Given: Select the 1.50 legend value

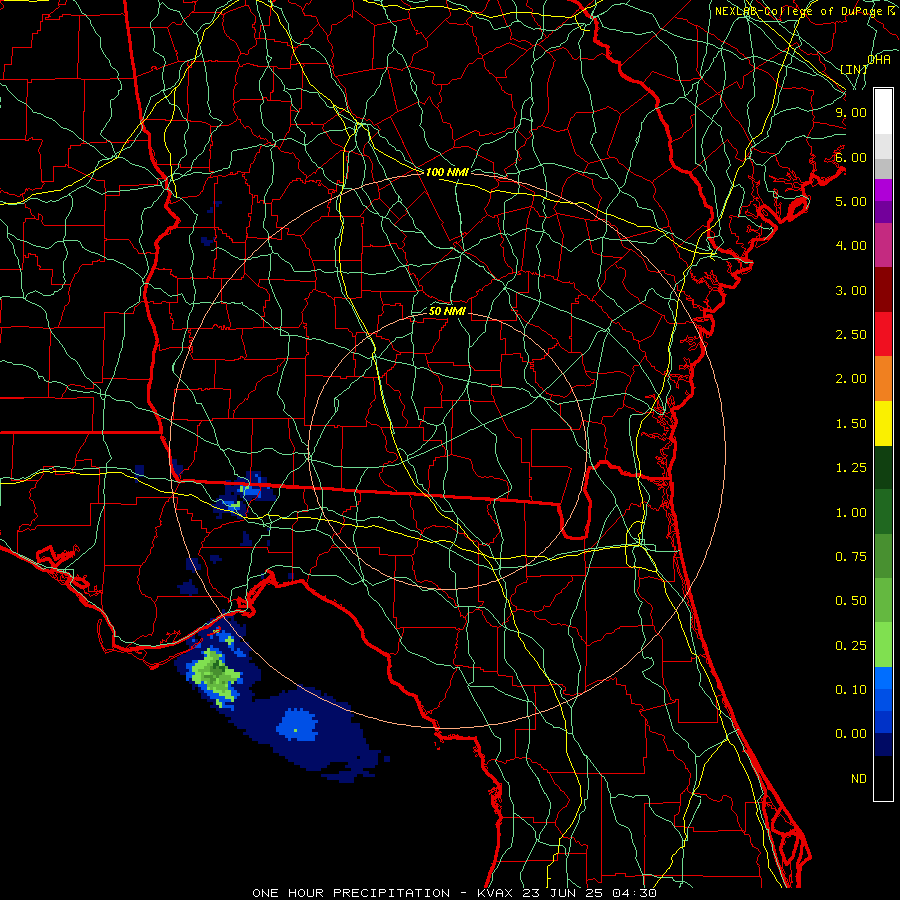Looking at the screenshot, I should click(x=851, y=424).
